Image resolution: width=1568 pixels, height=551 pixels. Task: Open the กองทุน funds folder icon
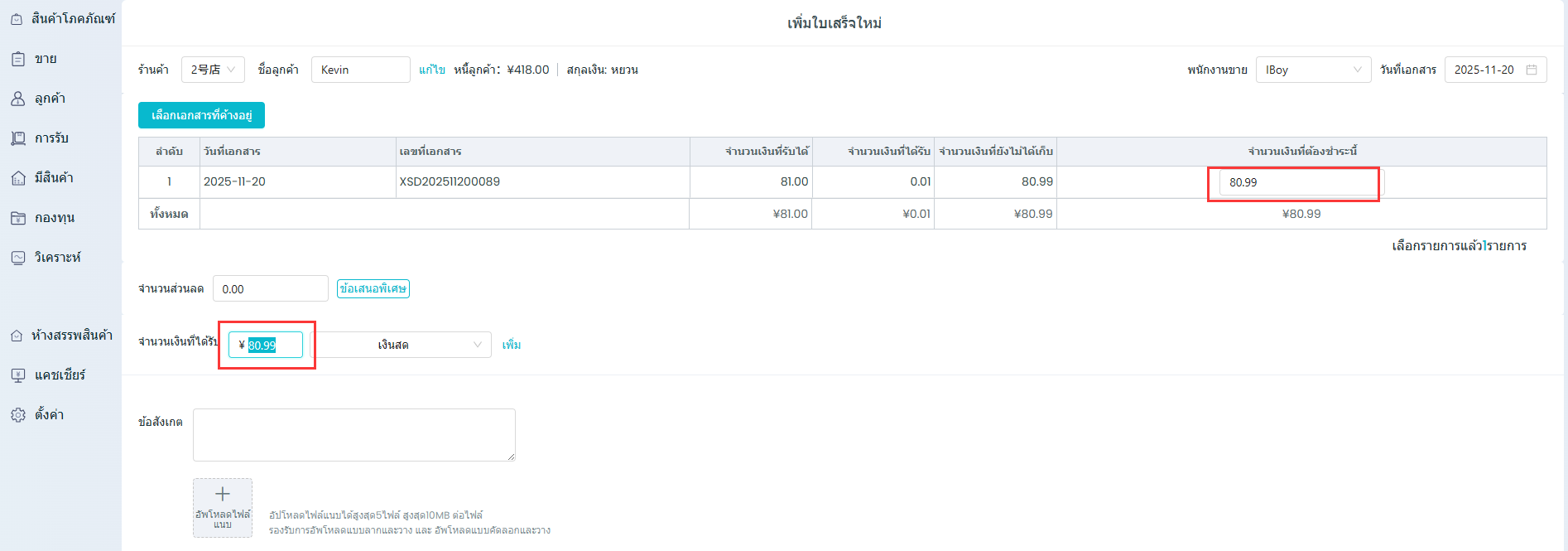pos(18,218)
